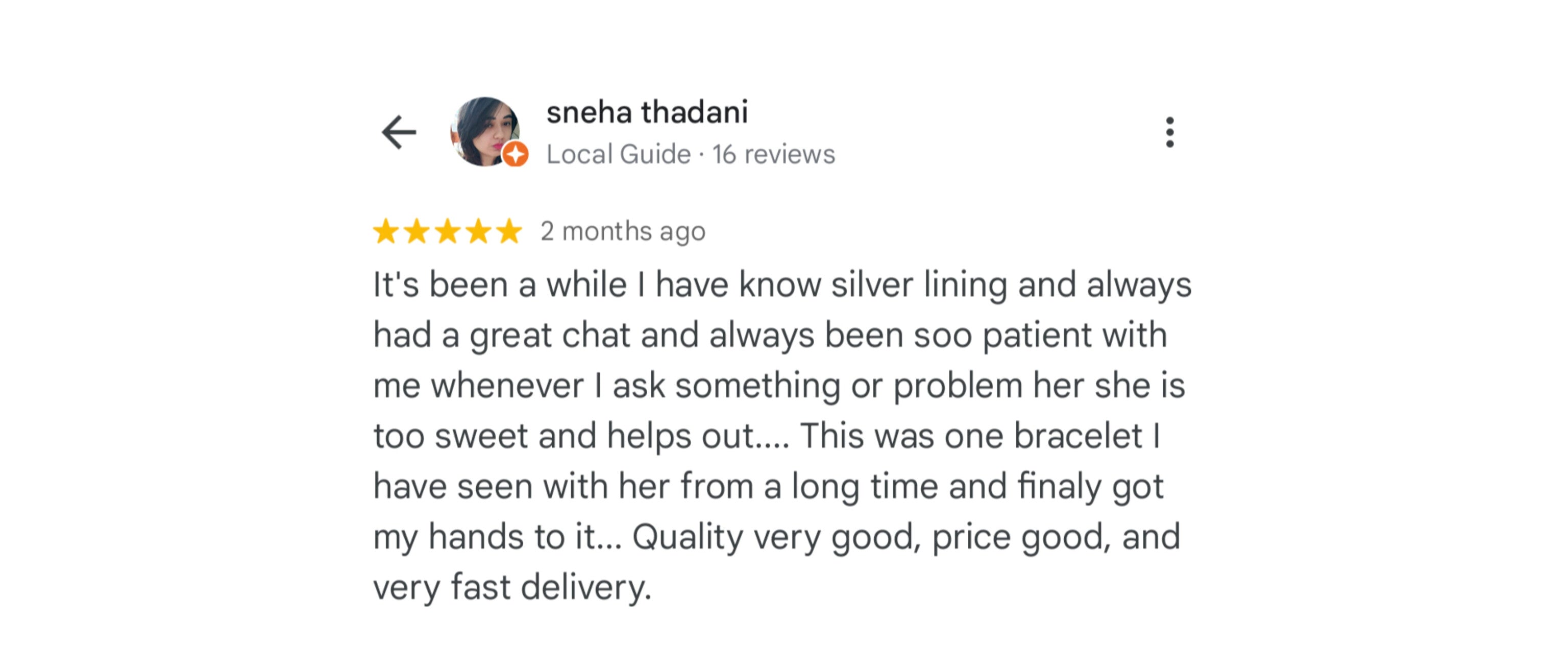Click the second yellow rating star

[417, 231]
